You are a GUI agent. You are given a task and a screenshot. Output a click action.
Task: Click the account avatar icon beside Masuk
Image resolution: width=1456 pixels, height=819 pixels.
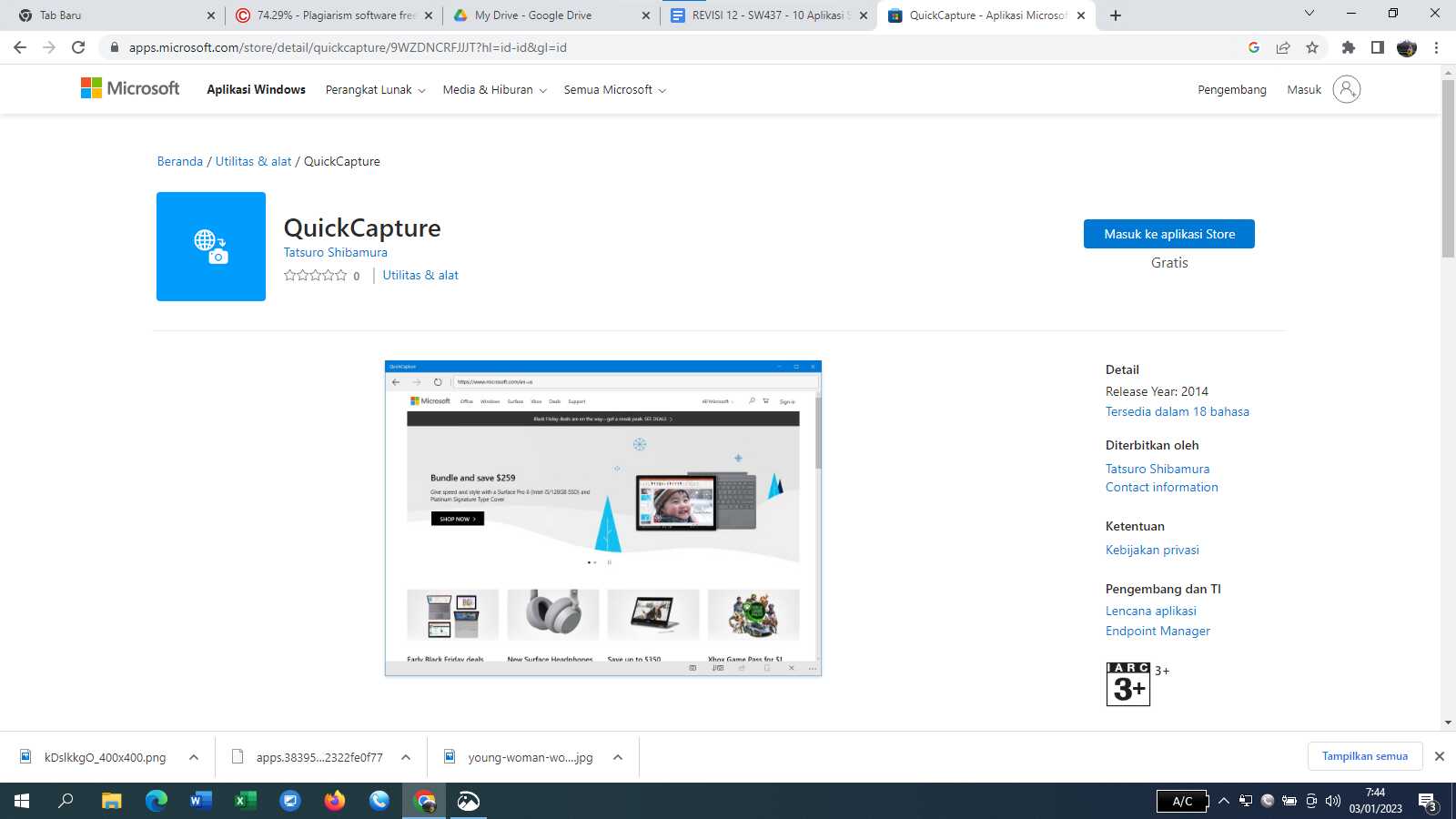pos(1347,89)
